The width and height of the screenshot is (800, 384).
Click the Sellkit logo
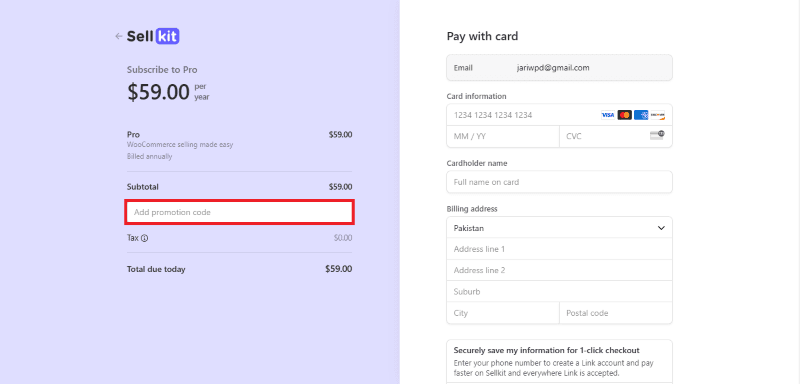(x=153, y=36)
